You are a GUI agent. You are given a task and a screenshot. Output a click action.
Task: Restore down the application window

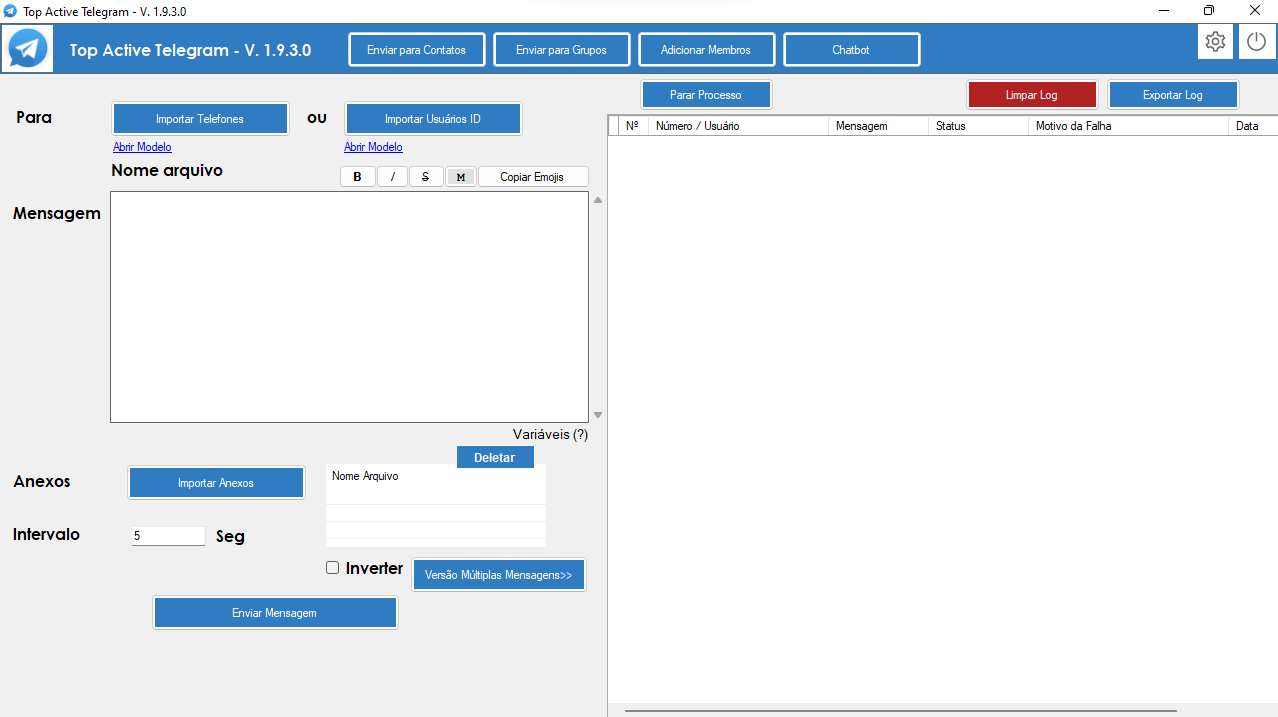(1209, 10)
